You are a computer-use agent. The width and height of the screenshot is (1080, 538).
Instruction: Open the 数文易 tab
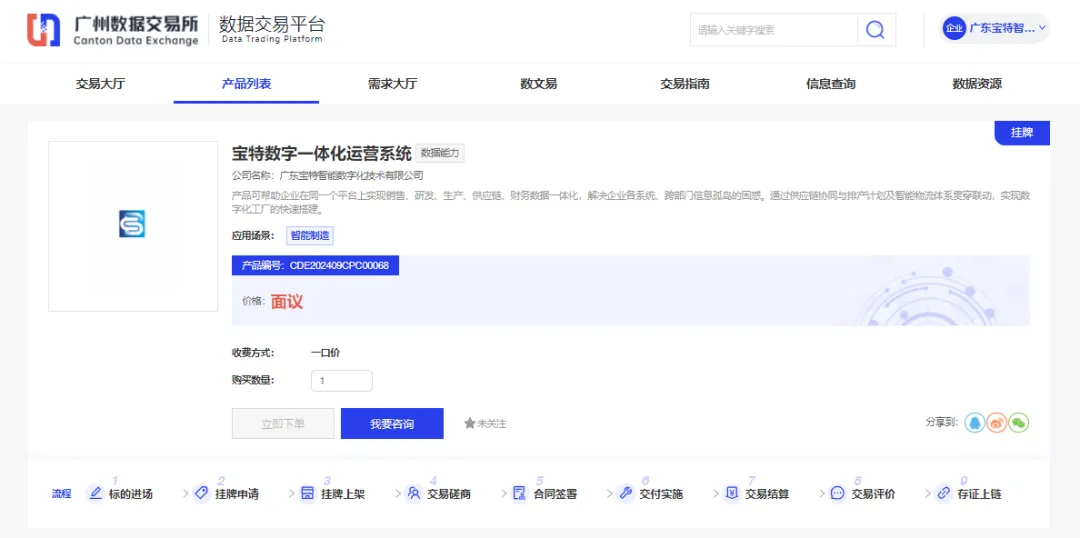click(539, 84)
